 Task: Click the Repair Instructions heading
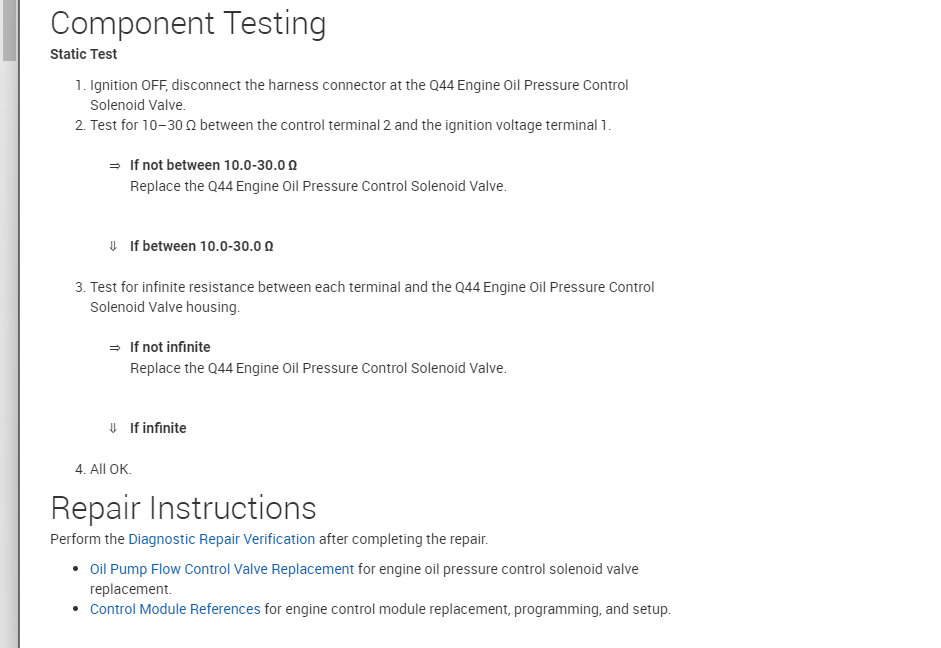[183, 508]
